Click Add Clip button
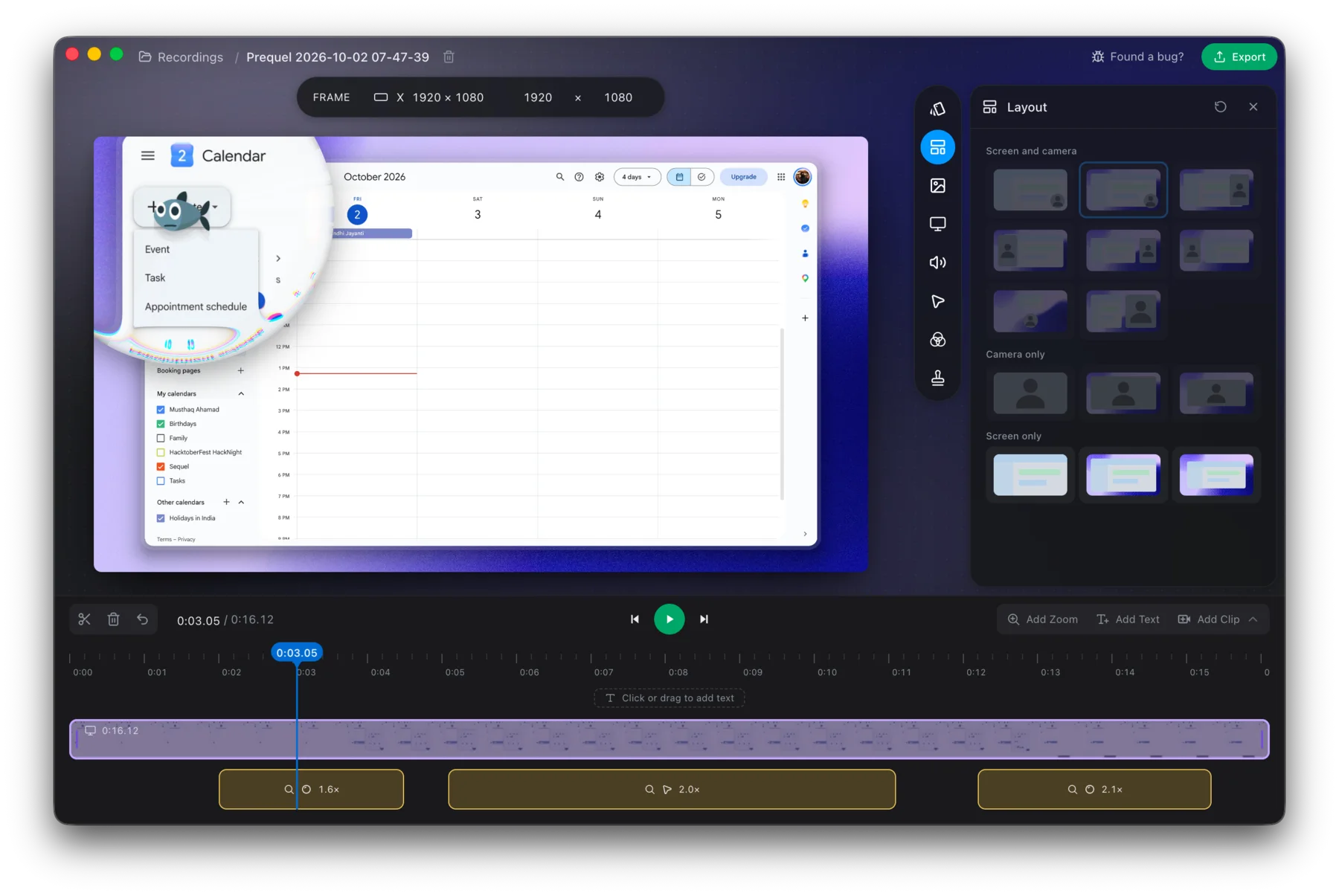Image resolution: width=1339 pixels, height=896 pixels. (x=1209, y=619)
